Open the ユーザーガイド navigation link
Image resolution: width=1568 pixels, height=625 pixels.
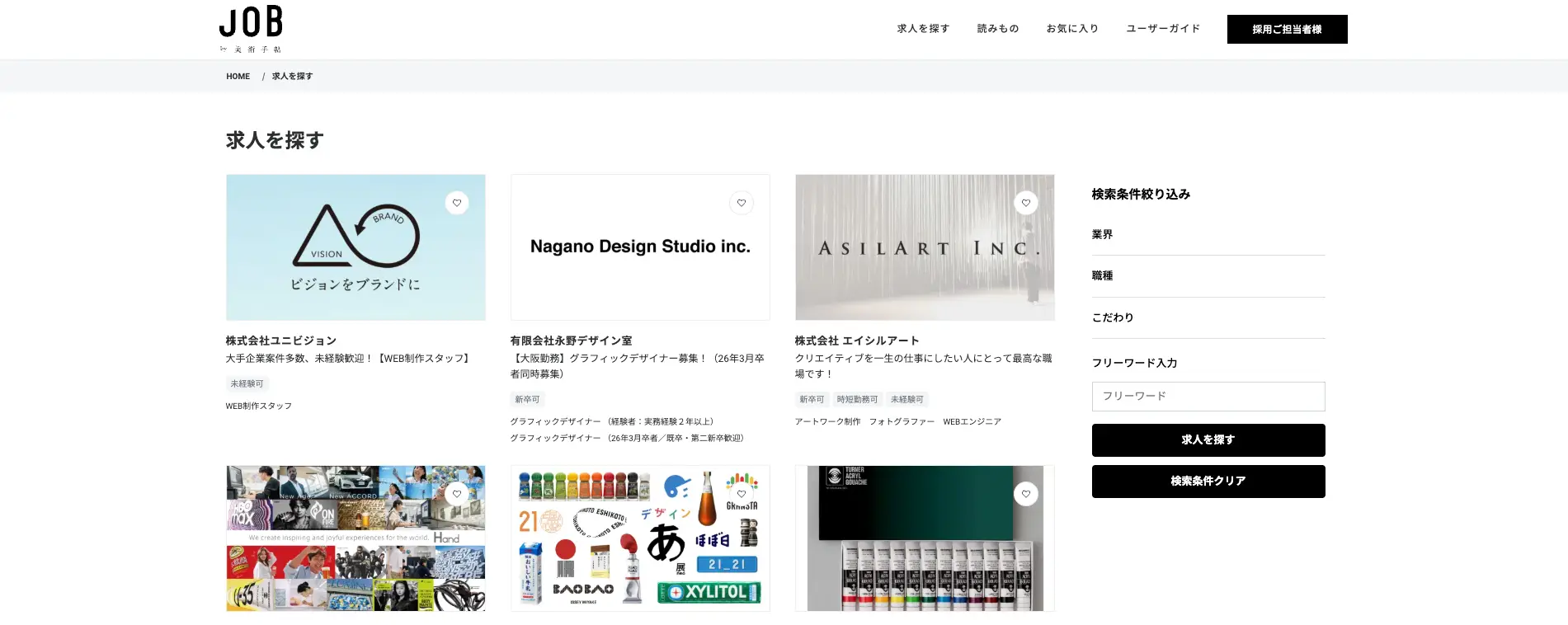(1163, 29)
